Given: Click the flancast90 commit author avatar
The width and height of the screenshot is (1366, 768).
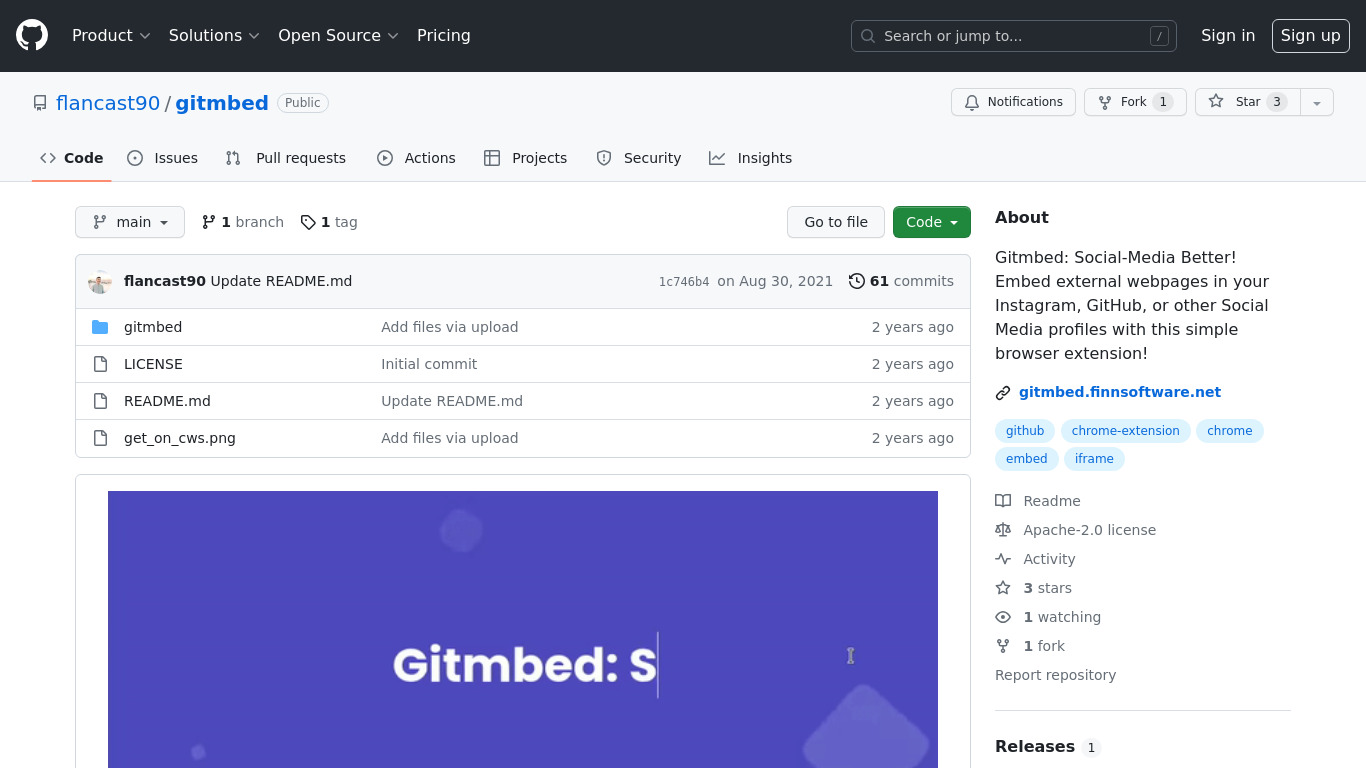Looking at the screenshot, I should pyautogui.click(x=100, y=282).
